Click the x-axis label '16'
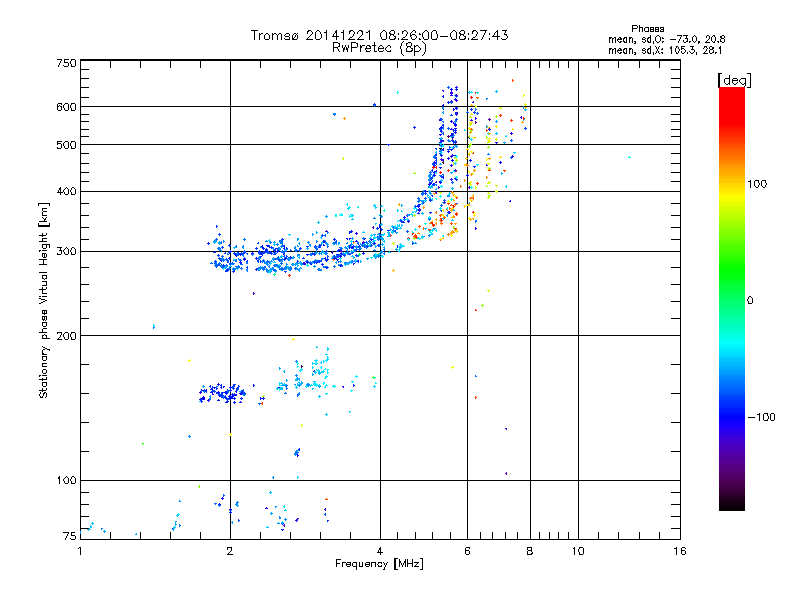The height and width of the screenshot is (600, 800). [680, 551]
